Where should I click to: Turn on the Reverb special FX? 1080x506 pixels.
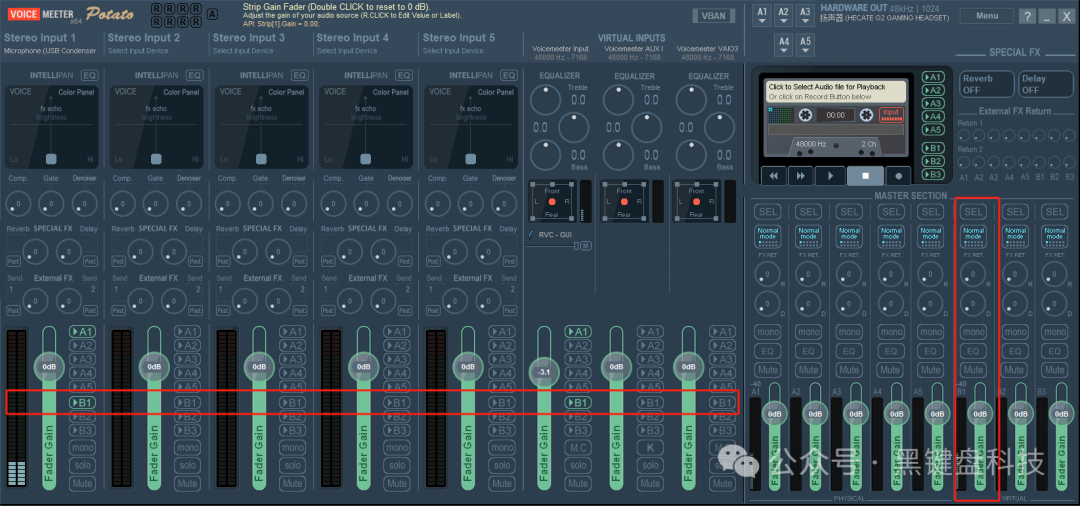(985, 84)
